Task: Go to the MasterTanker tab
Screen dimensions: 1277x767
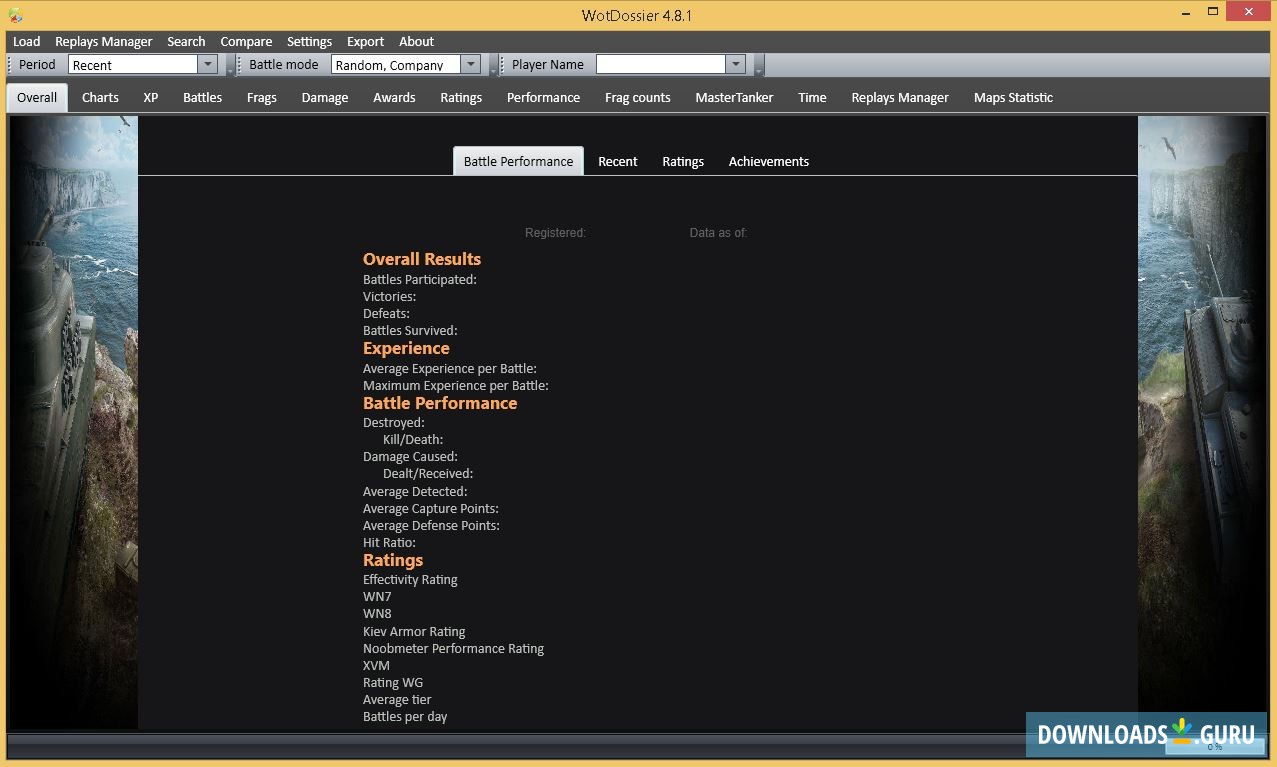Action: (x=734, y=97)
